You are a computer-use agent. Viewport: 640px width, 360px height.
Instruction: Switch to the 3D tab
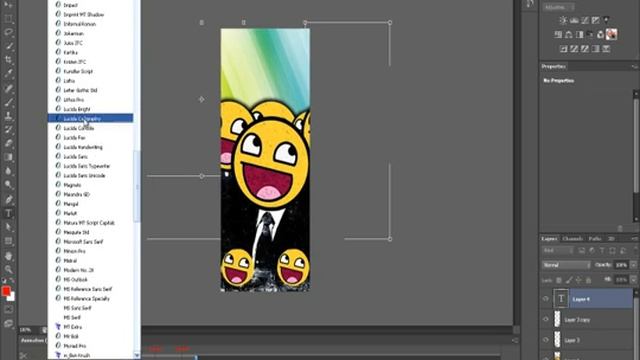click(611, 239)
